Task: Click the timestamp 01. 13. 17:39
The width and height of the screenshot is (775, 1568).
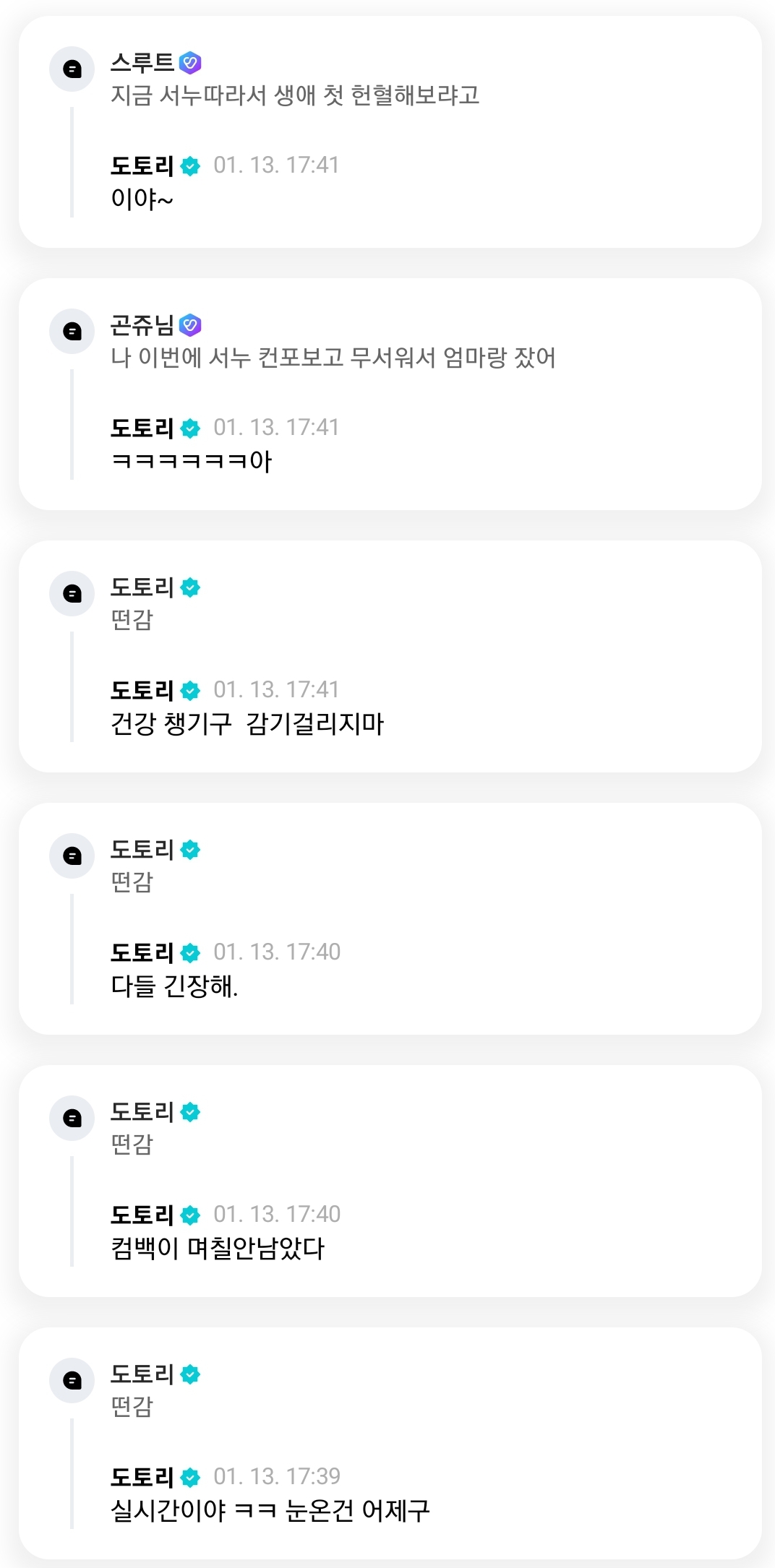Action: (277, 1476)
